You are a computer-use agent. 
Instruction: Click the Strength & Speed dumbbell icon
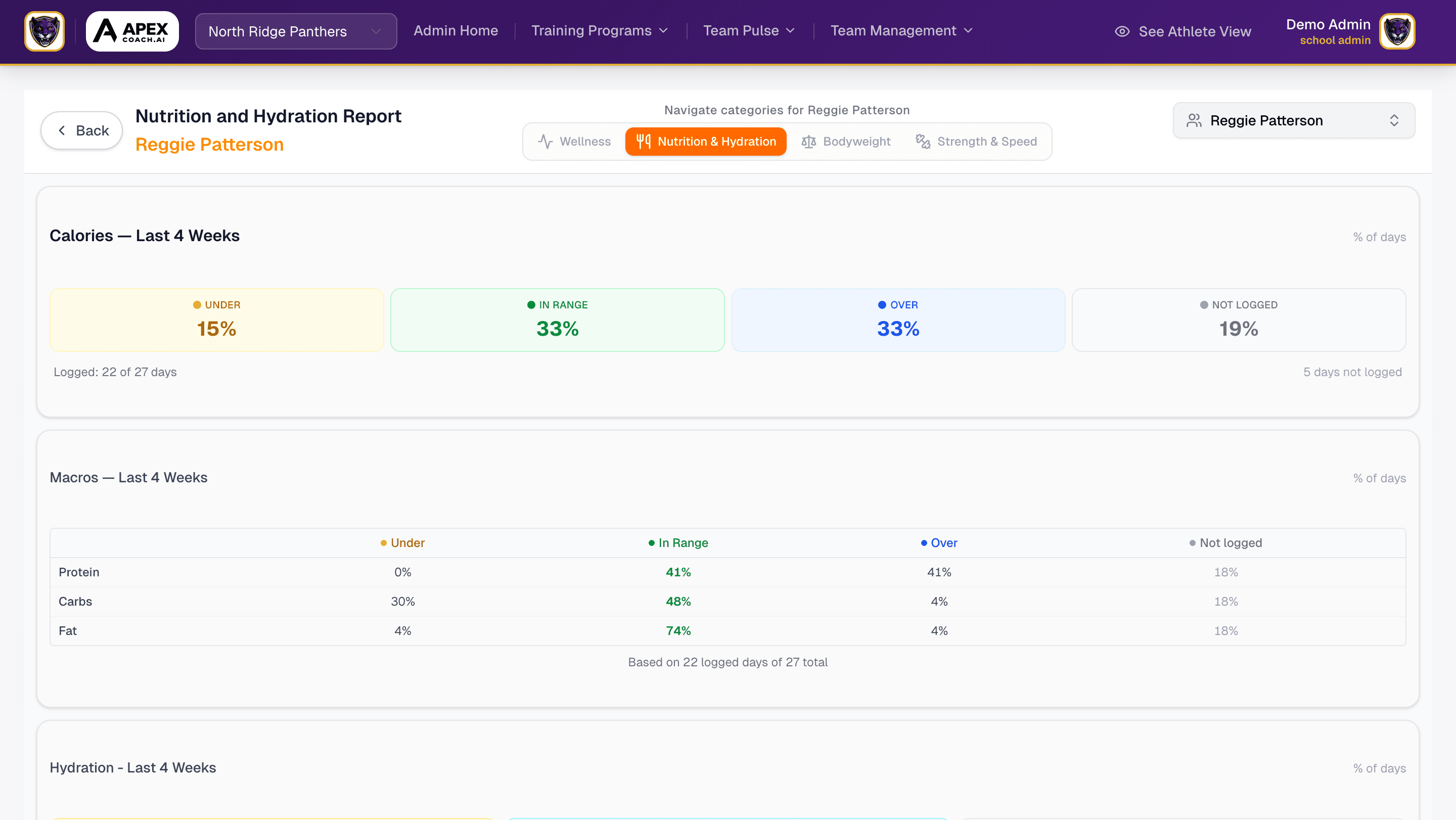[923, 141]
